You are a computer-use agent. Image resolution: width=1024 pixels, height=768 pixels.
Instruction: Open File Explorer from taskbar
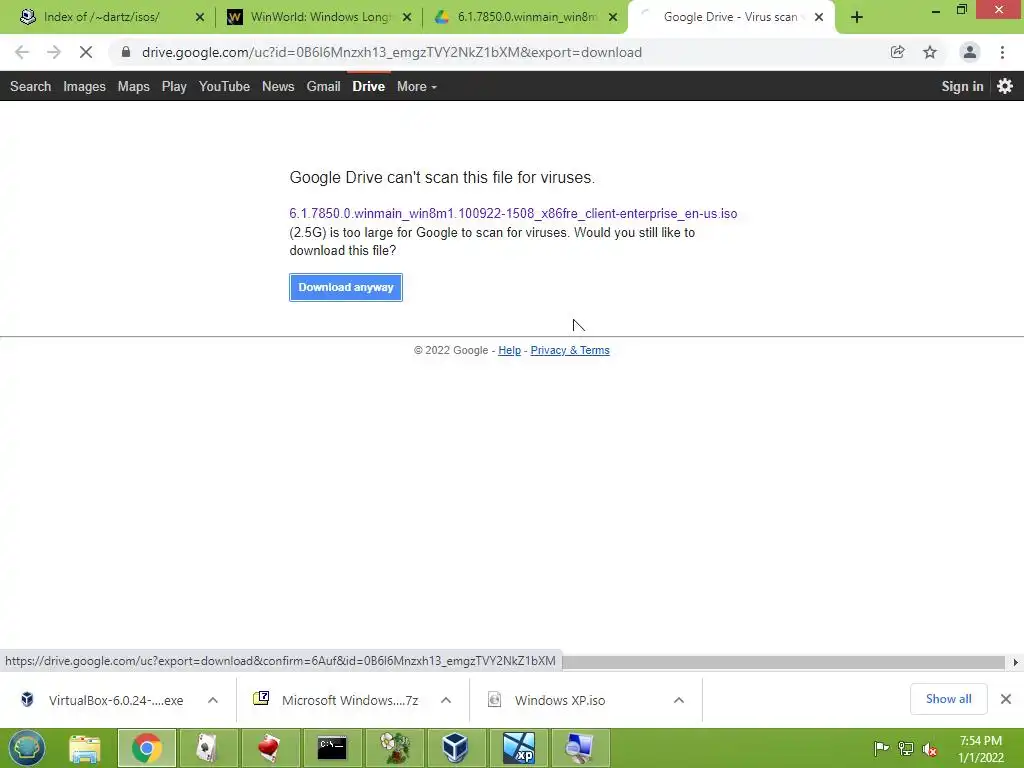tap(85, 748)
